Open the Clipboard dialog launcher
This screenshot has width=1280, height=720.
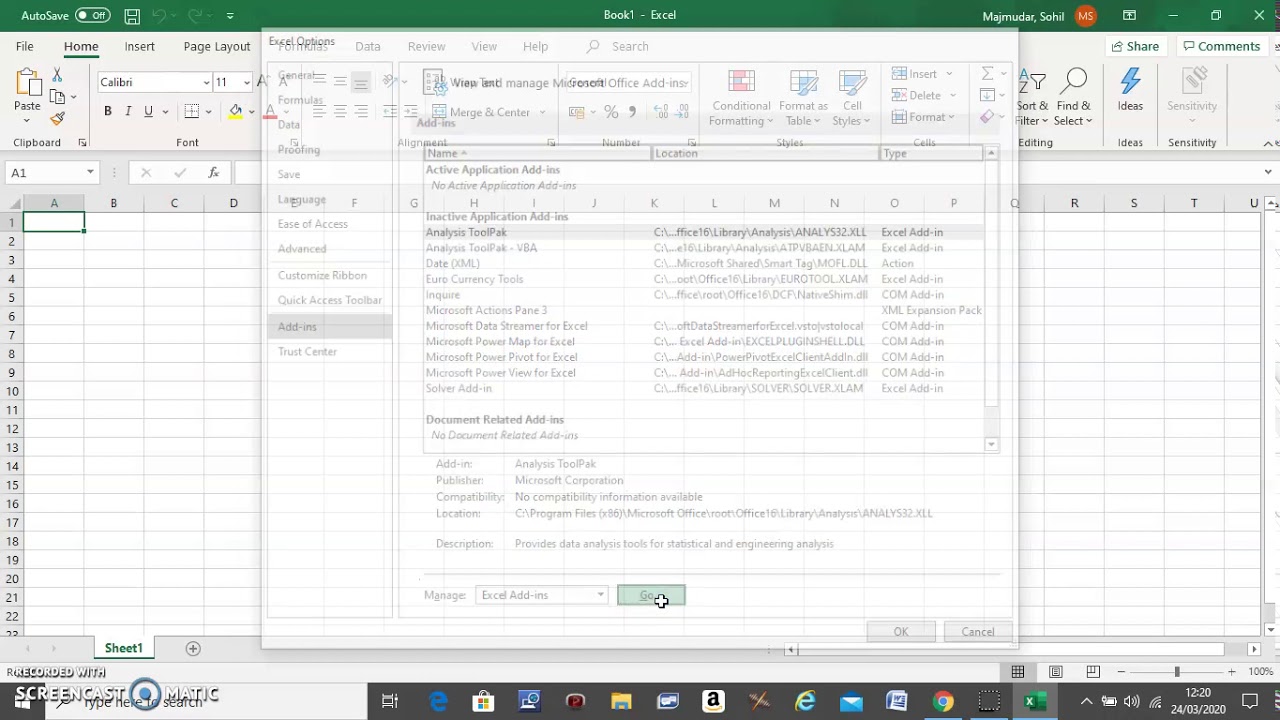[82, 143]
